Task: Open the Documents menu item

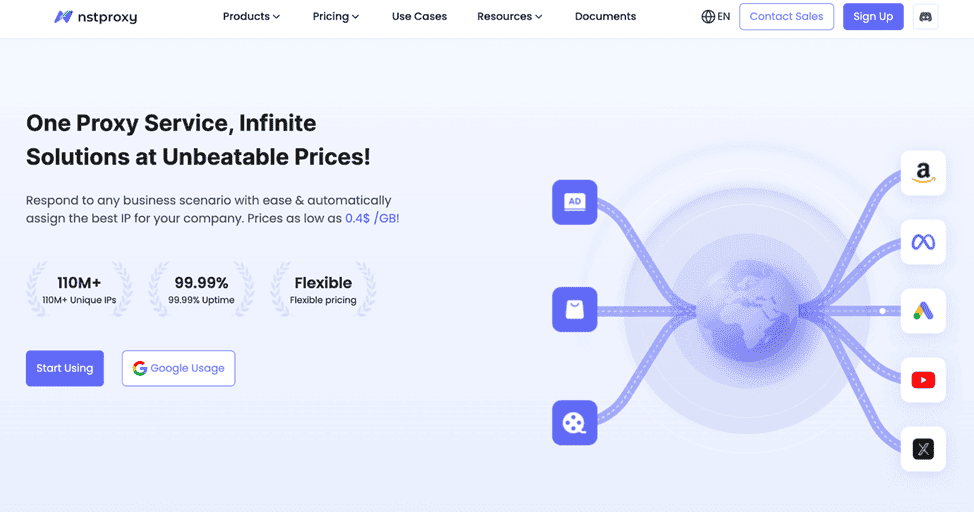Action: [x=605, y=17]
